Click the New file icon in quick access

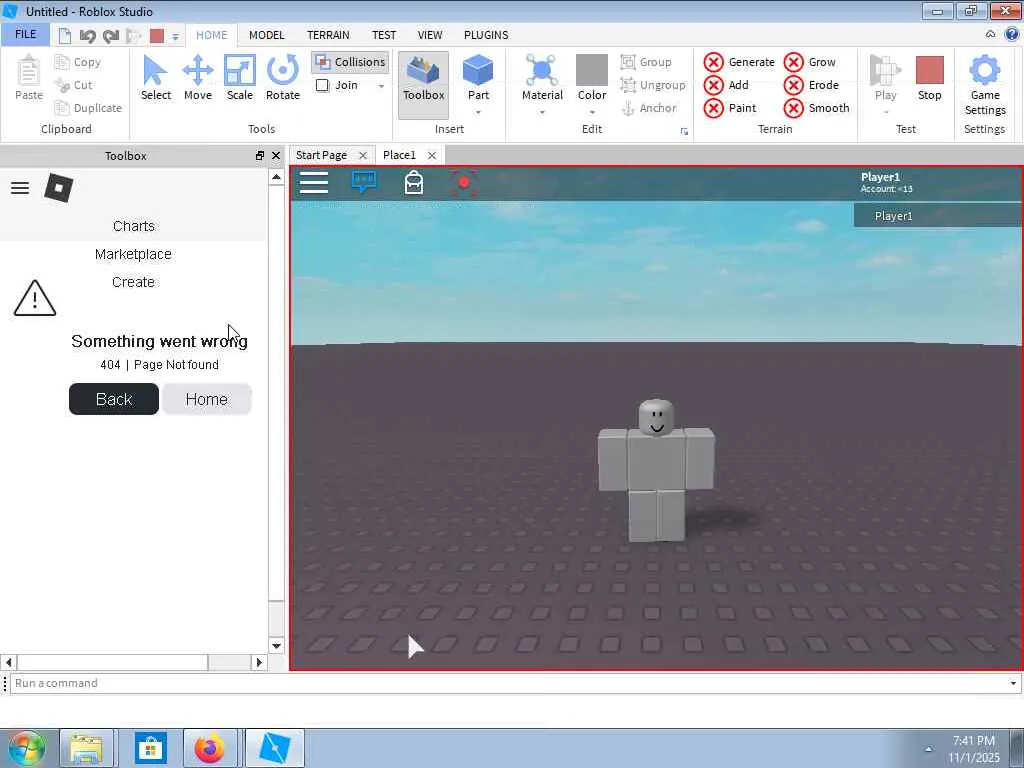tap(65, 36)
